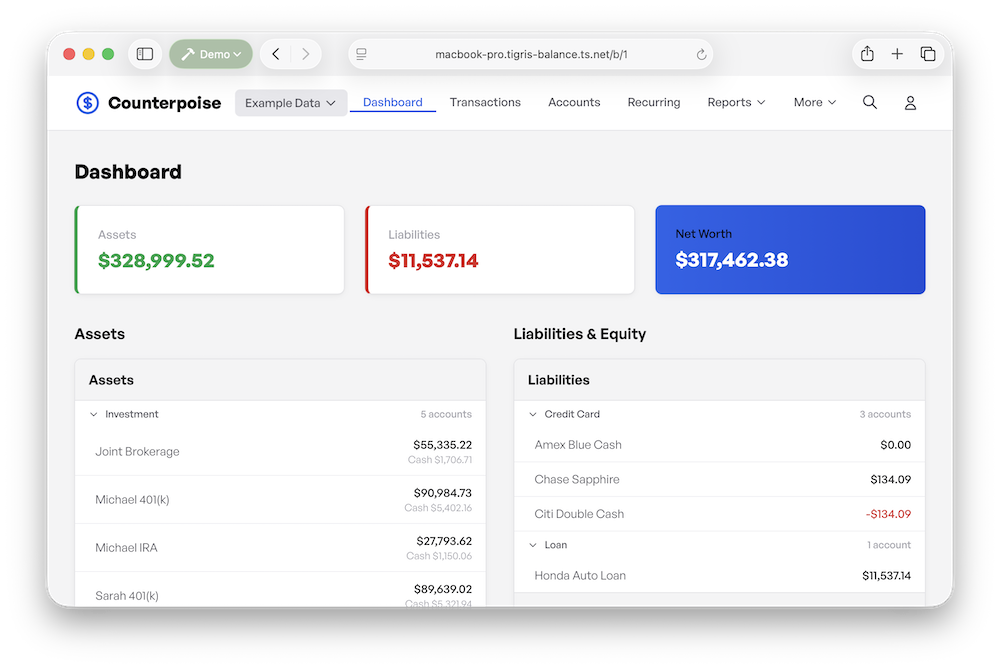1000x669 pixels.
Task: Go back with the browser back arrow
Action: (276, 54)
